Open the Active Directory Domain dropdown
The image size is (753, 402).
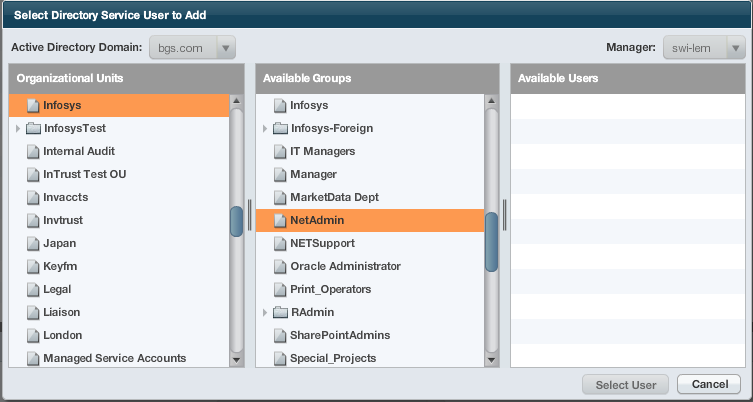pos(192,48)
